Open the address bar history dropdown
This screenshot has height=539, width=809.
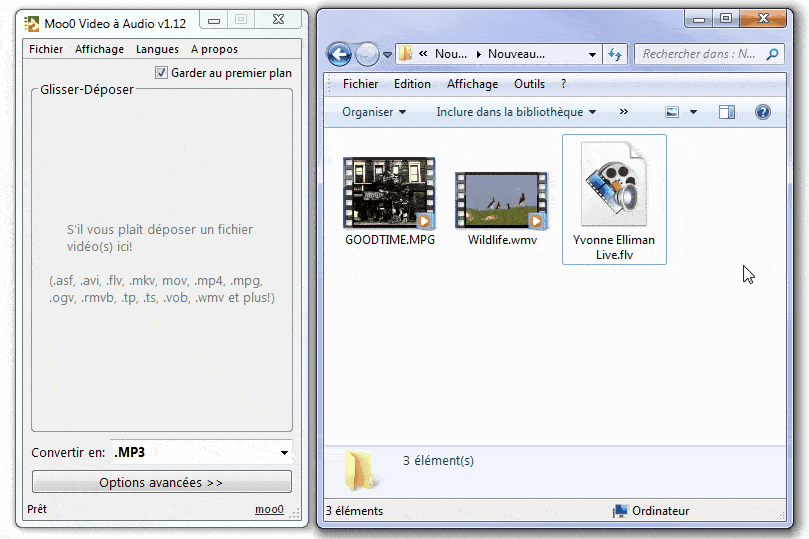(592, 54)
